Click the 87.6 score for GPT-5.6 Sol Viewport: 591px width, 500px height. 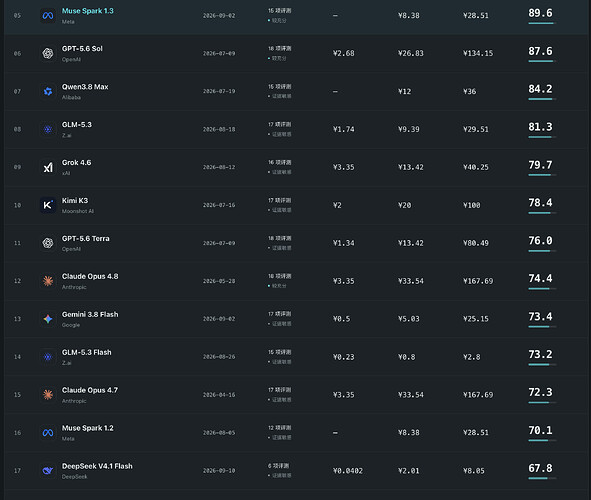pyautogui.click(x=540, y=51)
